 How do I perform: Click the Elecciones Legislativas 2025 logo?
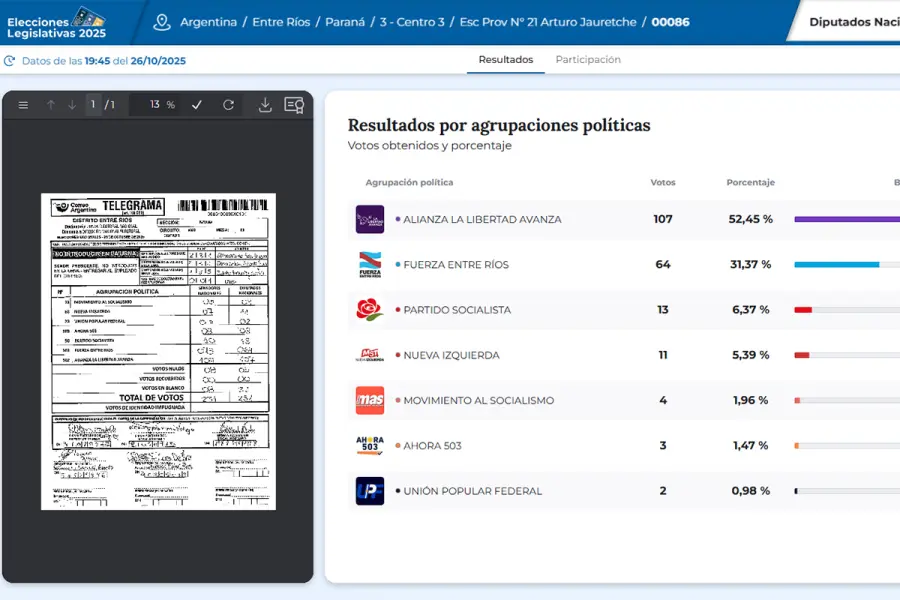click(57, 22)
